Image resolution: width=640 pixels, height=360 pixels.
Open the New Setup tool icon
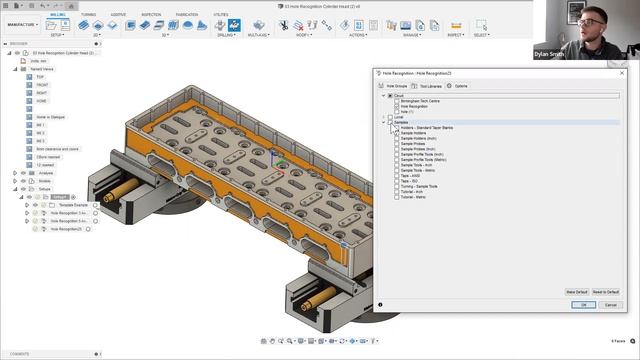[x=51, y=25]
